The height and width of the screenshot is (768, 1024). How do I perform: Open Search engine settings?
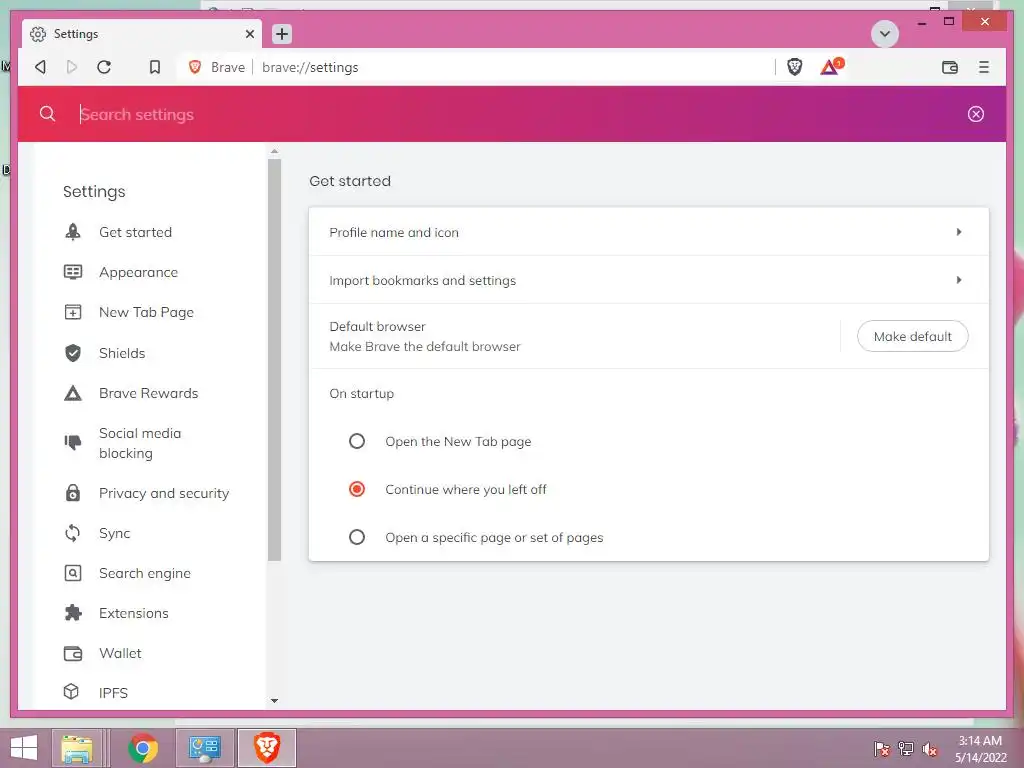pos(145,573)
